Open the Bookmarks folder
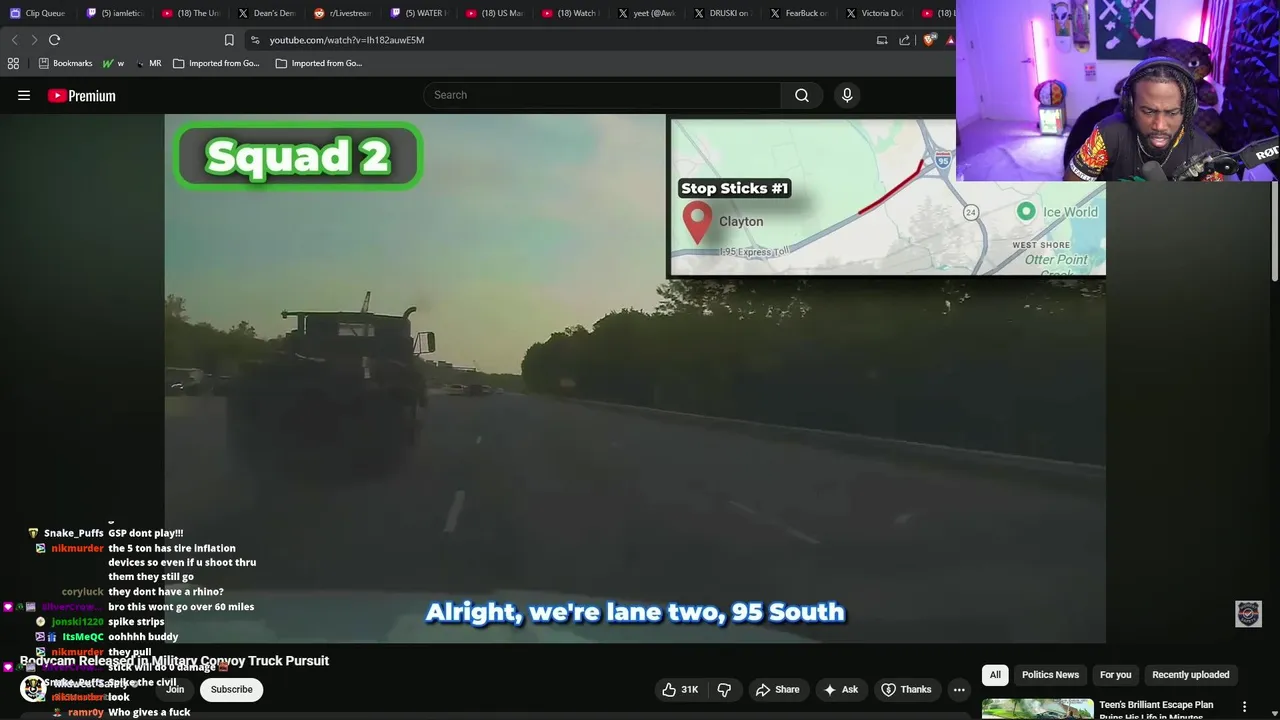 click(x=65, y=63)
